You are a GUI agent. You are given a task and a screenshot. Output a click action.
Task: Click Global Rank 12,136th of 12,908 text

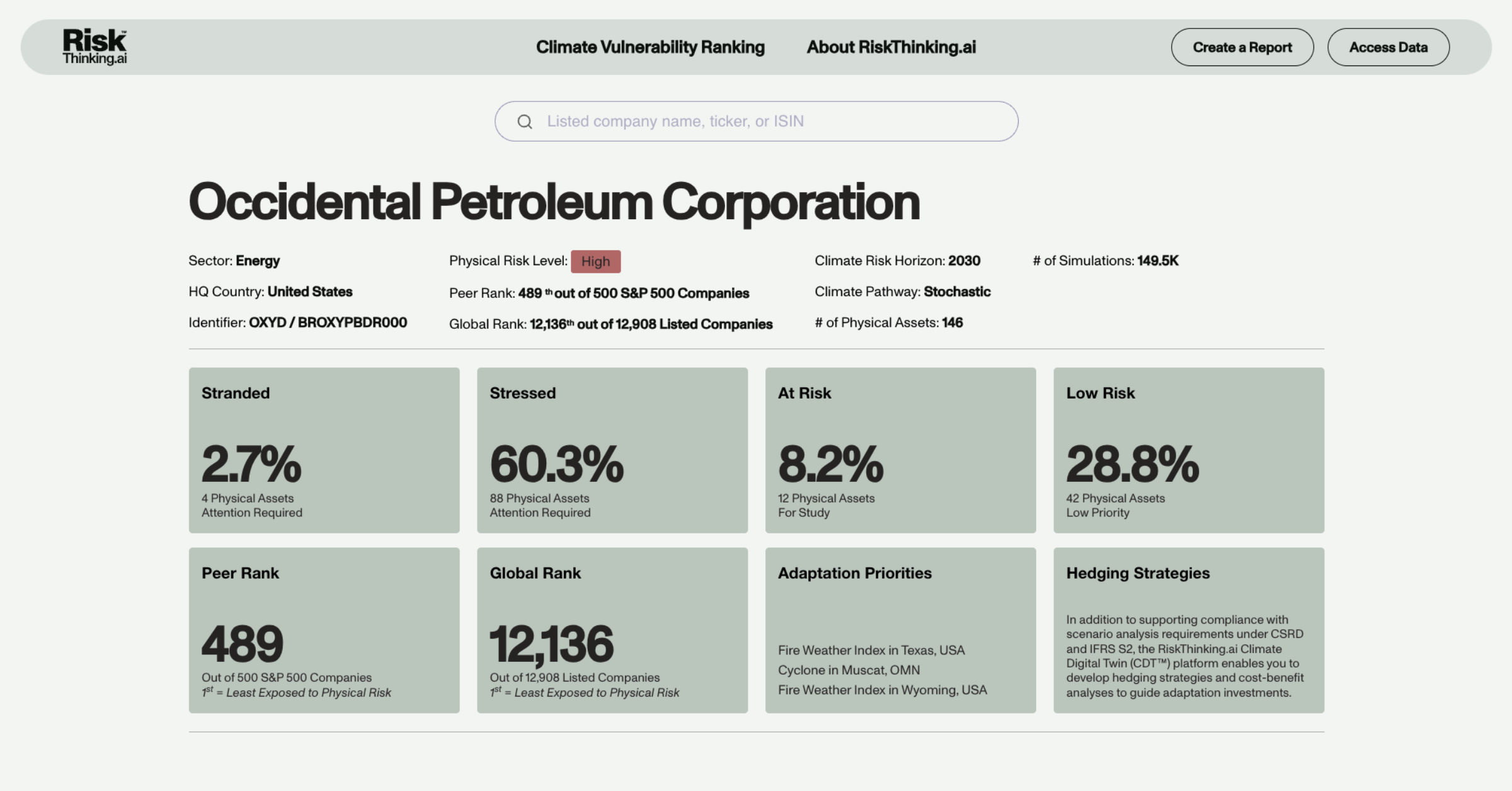point(610,324)
